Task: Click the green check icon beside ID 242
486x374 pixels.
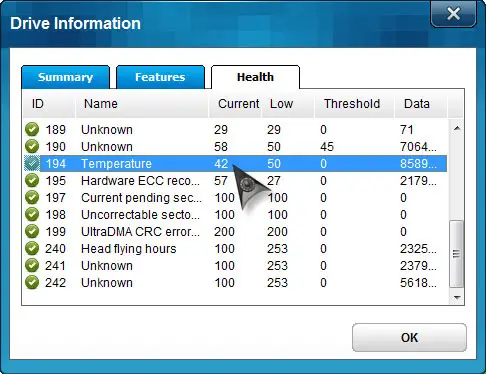Action: pyautogui.click(x=32, y=282)
